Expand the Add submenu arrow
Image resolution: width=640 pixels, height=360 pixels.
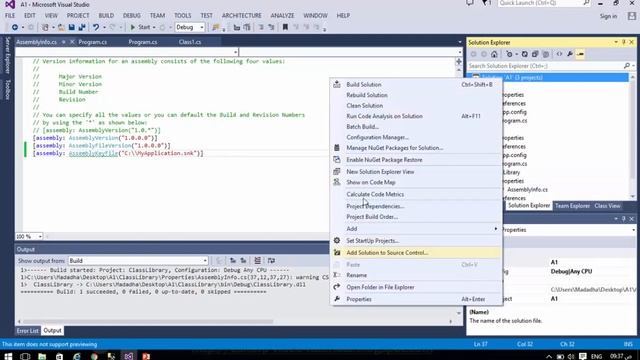pyautogui.click(x=496, y=229)
